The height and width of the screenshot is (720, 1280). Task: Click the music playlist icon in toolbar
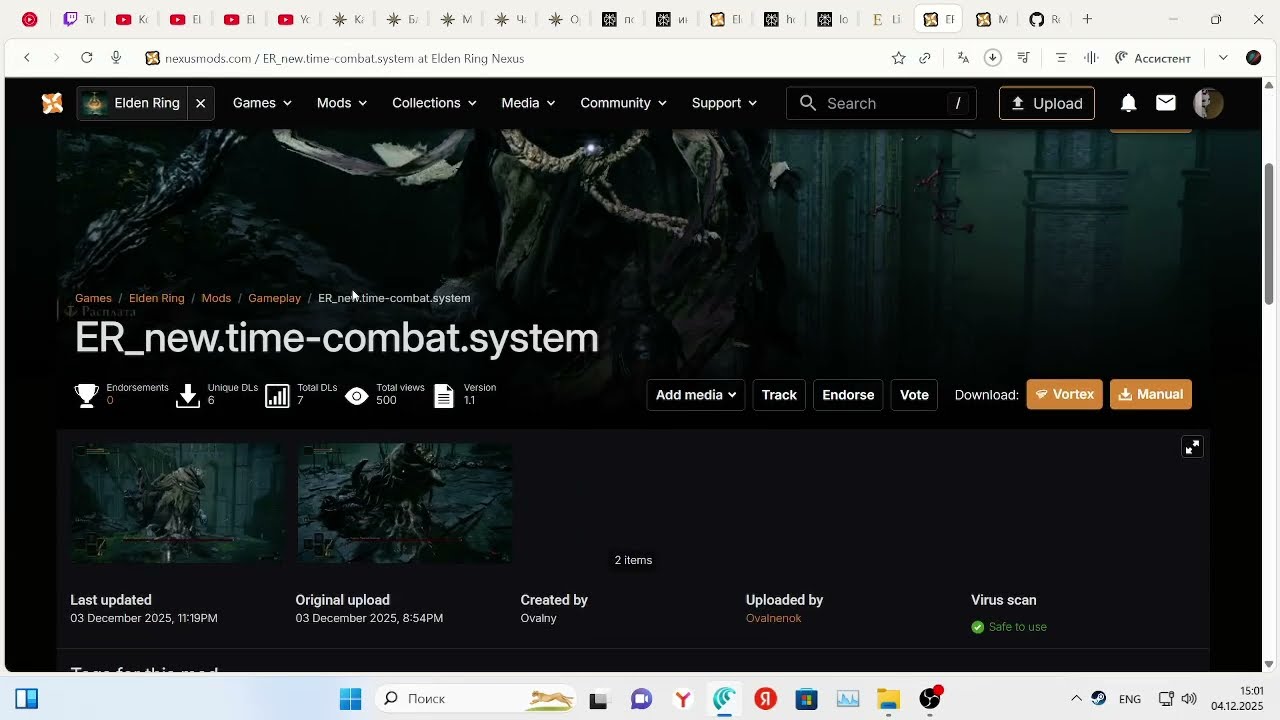(1024, 58)
